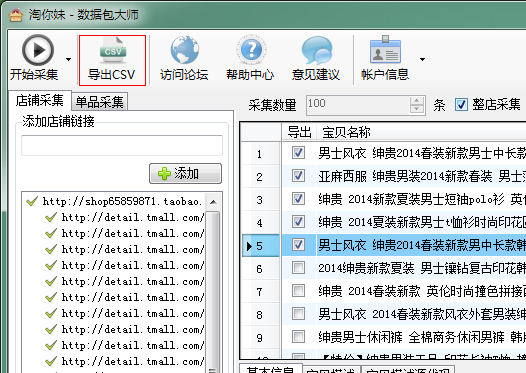The width and height of the screenshot is (526, 373).
Task: Click the 导出CSV toolbar icon
Action: (113, 50)
